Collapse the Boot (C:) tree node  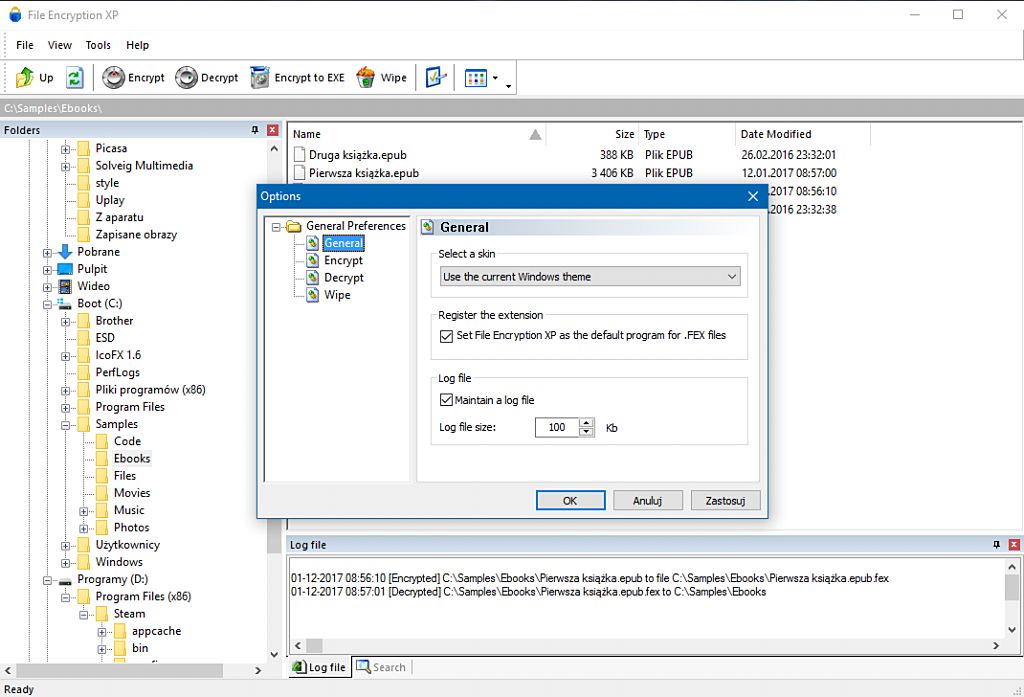[48, 304]
